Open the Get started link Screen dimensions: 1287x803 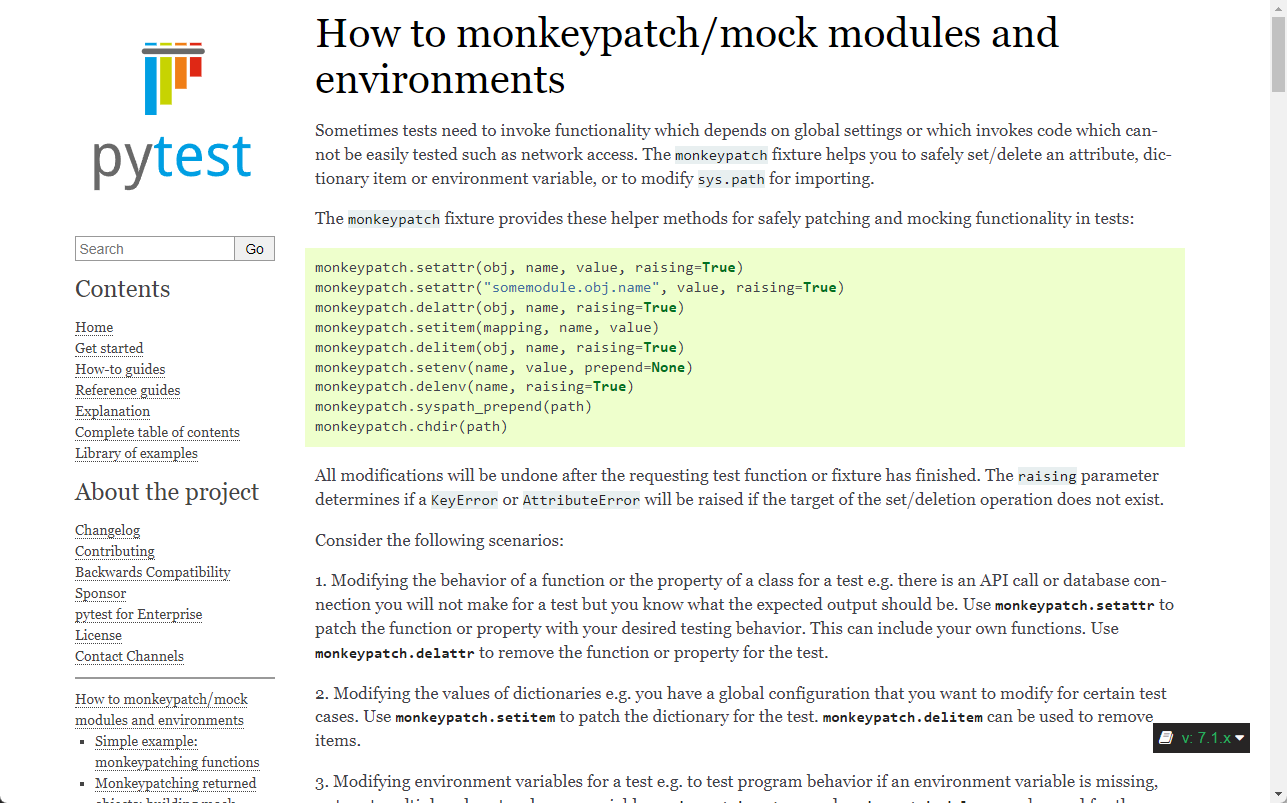point(109,348)
